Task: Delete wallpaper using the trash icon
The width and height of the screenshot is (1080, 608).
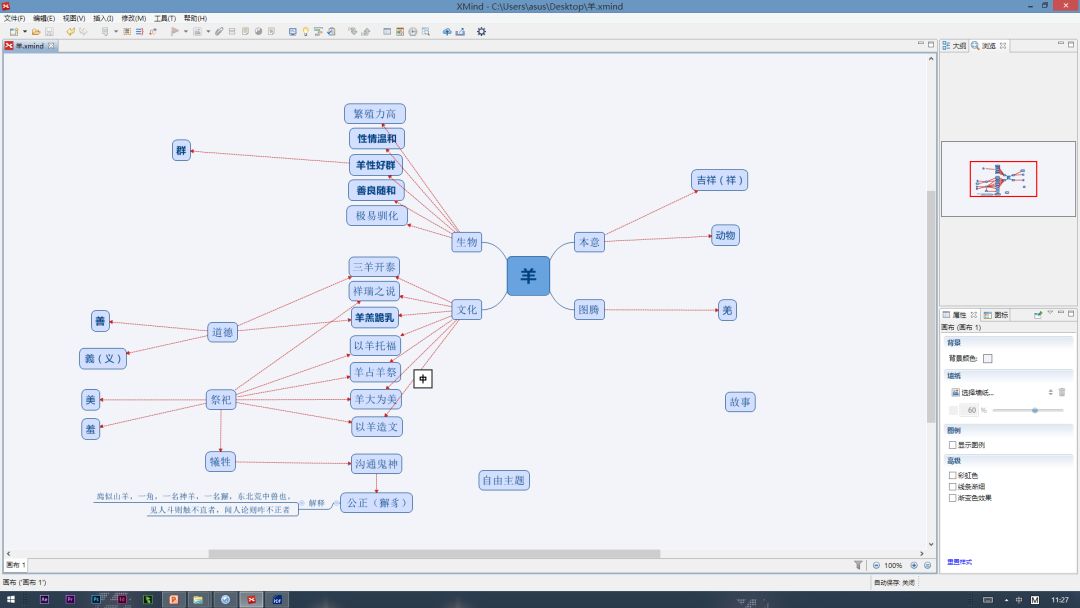Action: pos(1062,392)
